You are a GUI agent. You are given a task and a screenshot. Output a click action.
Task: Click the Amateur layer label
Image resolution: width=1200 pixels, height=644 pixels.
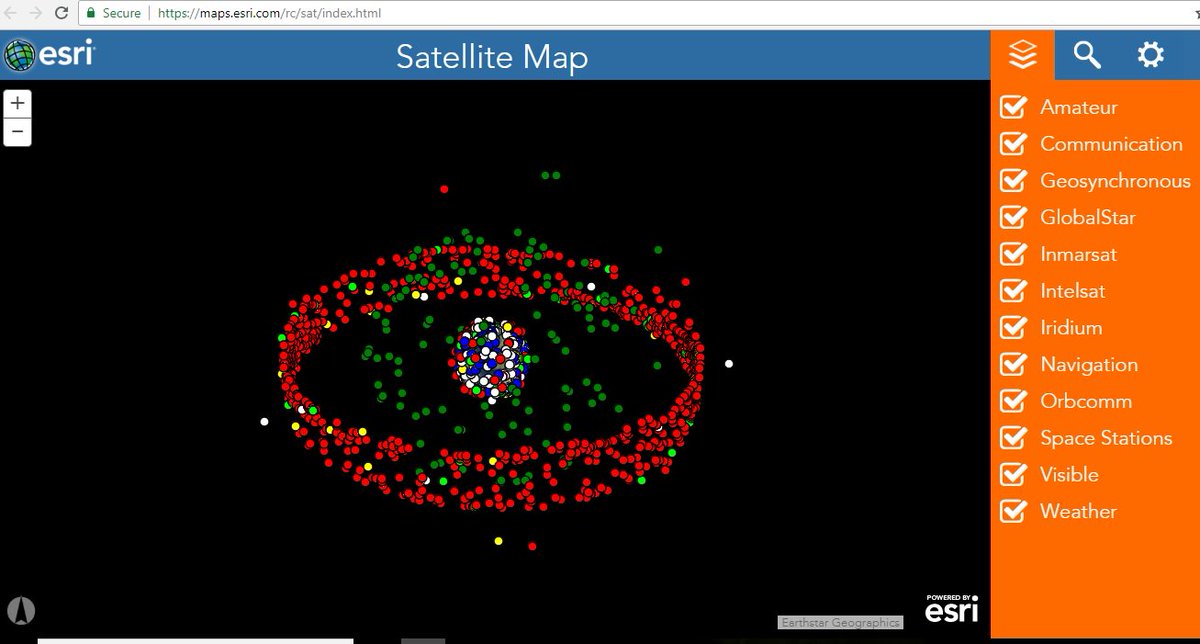[x=1079, y=107]
